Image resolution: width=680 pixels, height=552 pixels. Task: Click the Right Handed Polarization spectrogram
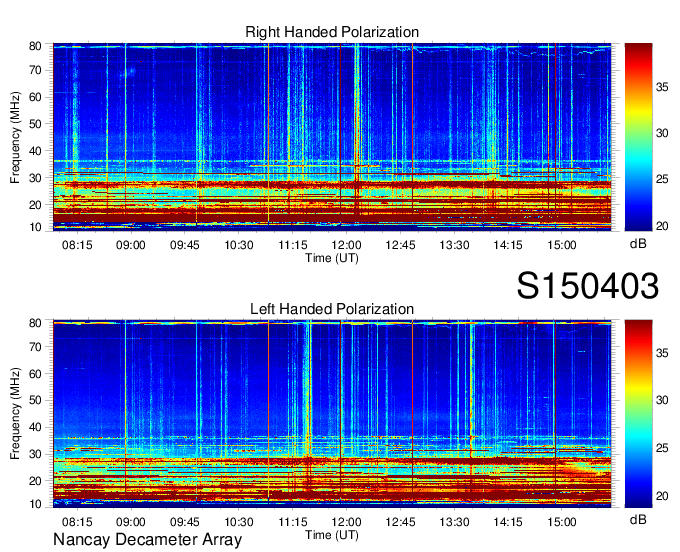[332, 137]
